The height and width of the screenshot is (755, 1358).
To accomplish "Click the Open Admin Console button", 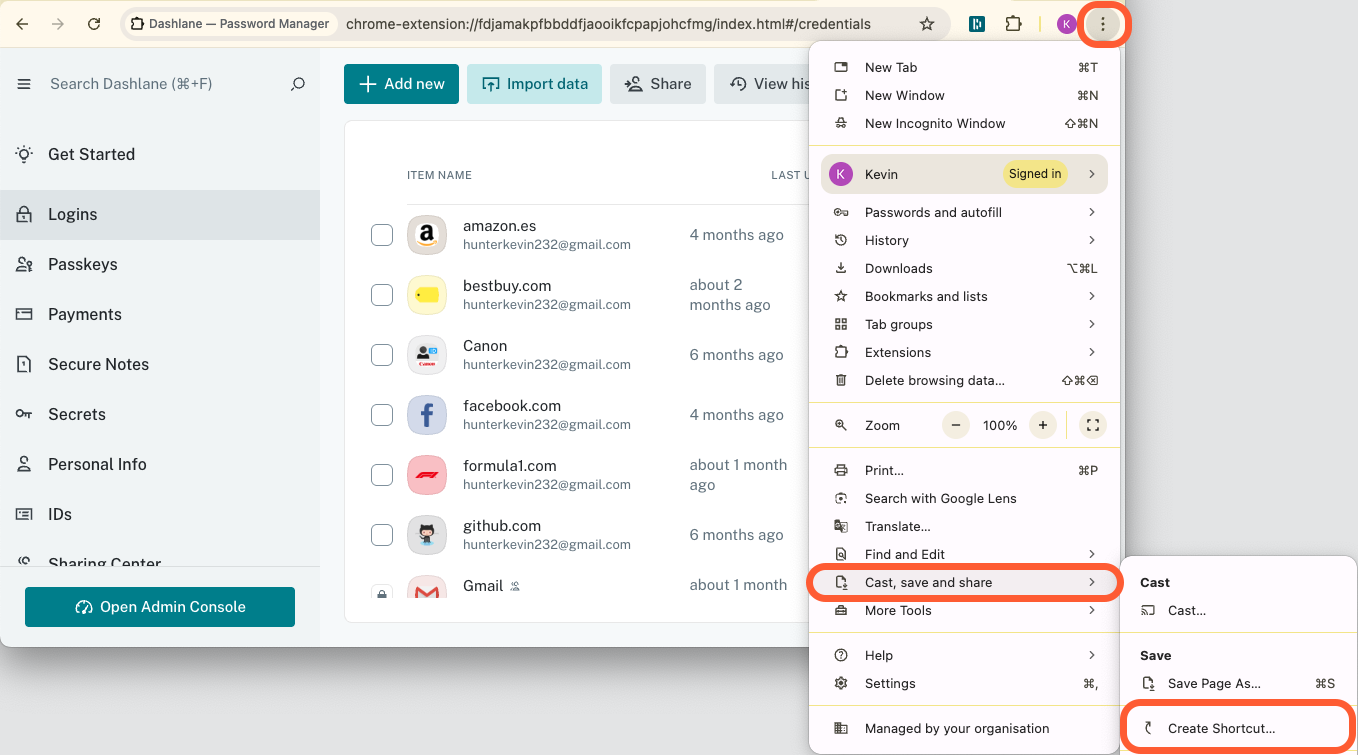I will coord(159,607).
